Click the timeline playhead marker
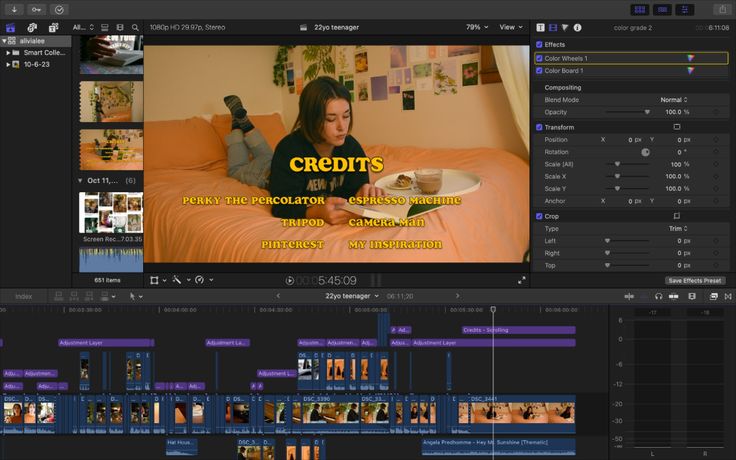736x460 pixels. tap(493, 309)
